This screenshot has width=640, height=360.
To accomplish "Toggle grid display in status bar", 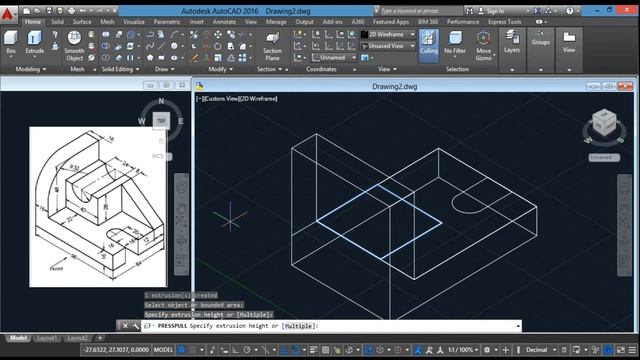I will click(182, 350).
